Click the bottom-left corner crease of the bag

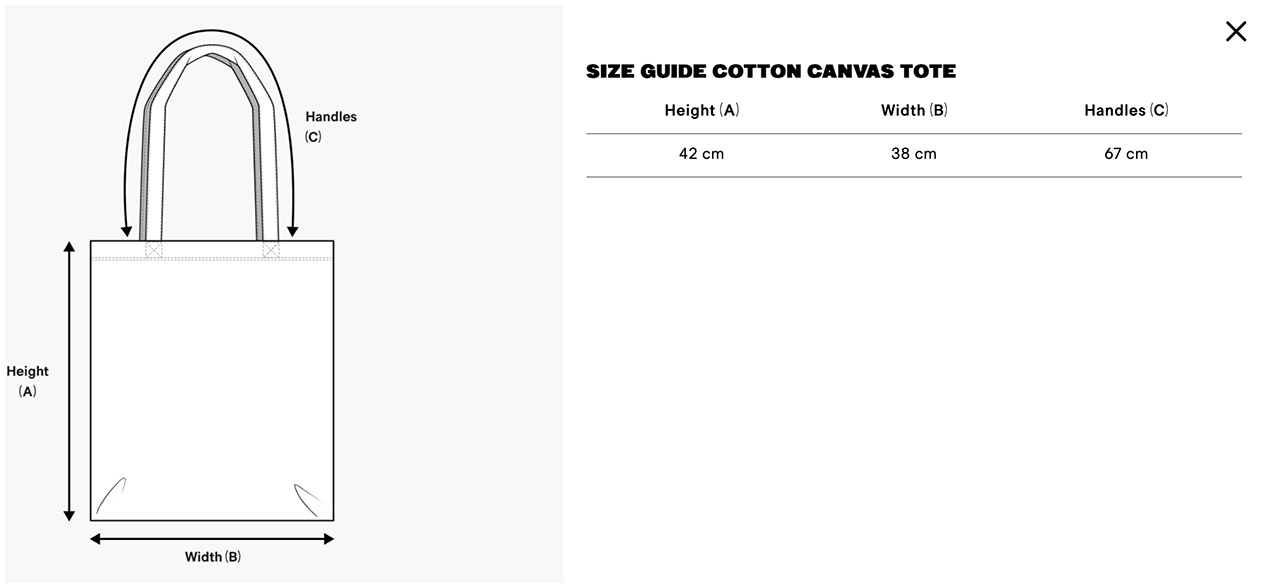(110, 494)
